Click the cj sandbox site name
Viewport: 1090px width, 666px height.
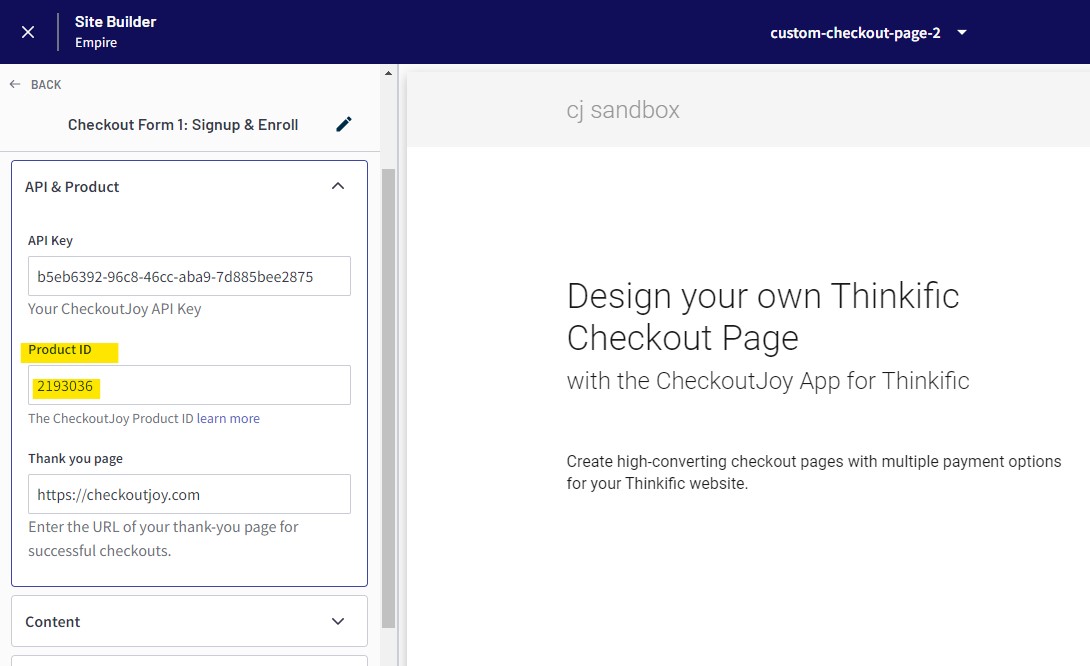point(623,110)
